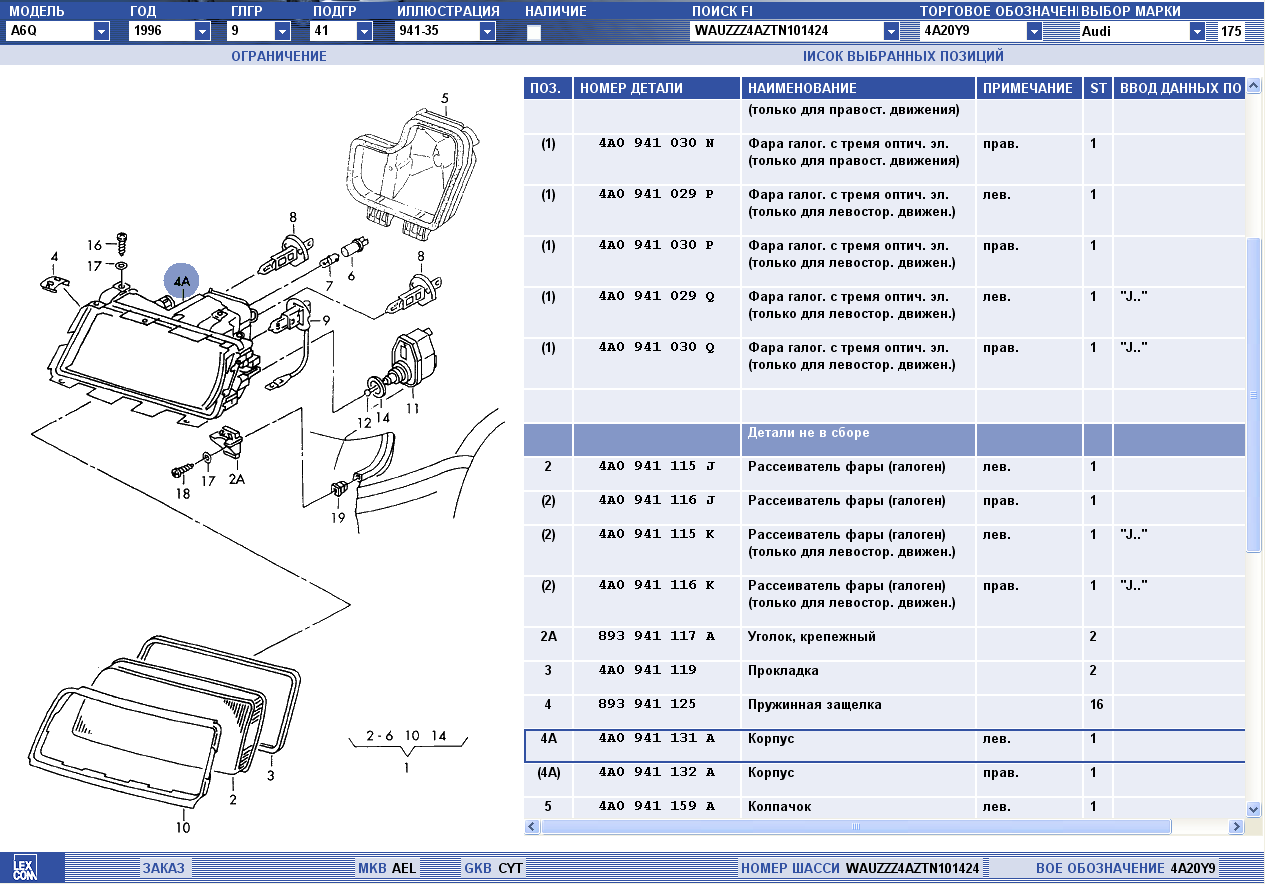Select part 4A0 941 131 A Корпус
The image size is (1265, 884).
click(885, 746)
